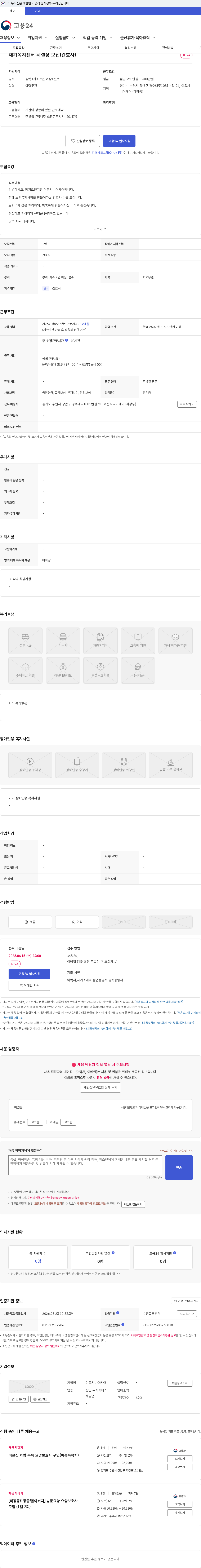Viewport: 201px width, 1568px height.
Task: Show 빅데이터 추천 정보 help icon
Action: tap(33, 1544)
